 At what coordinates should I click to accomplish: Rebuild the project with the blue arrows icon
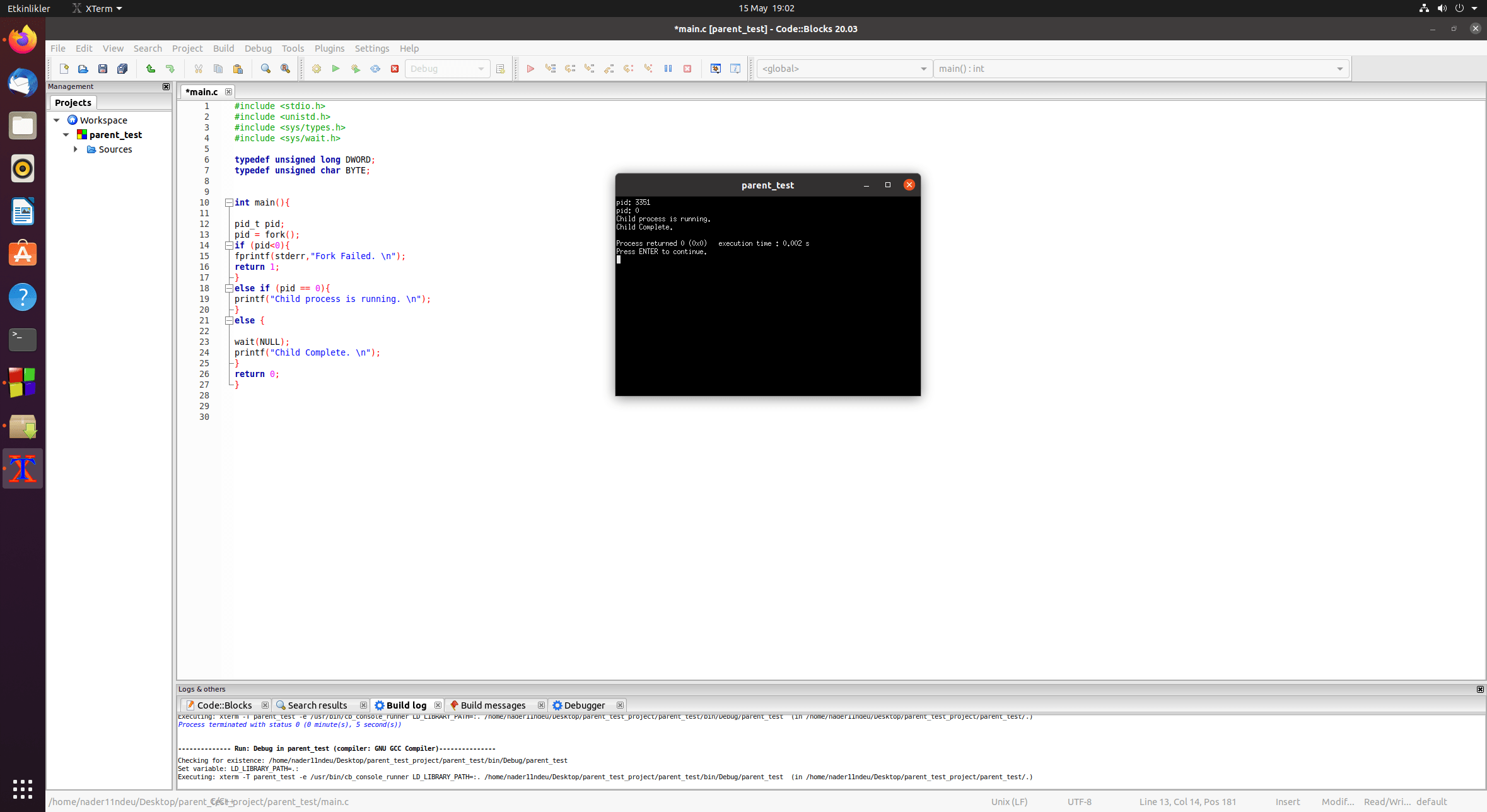click(375, 69)
